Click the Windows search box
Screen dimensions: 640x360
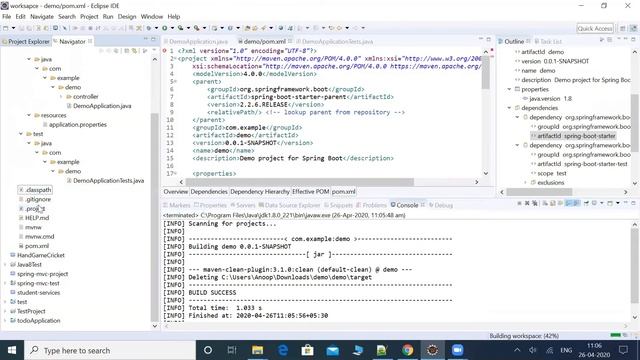click(109, 350)
